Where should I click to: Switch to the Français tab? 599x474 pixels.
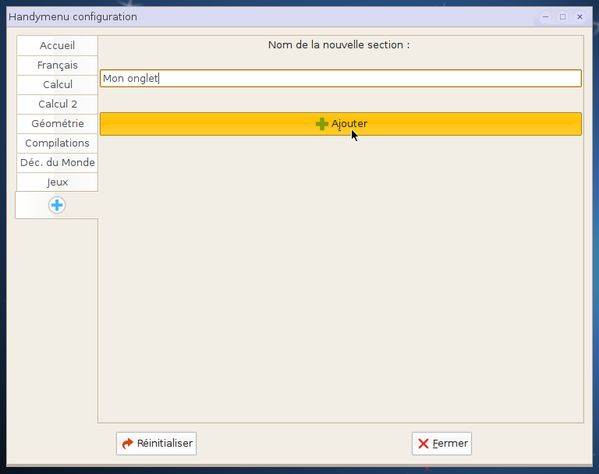pos(57,65)
